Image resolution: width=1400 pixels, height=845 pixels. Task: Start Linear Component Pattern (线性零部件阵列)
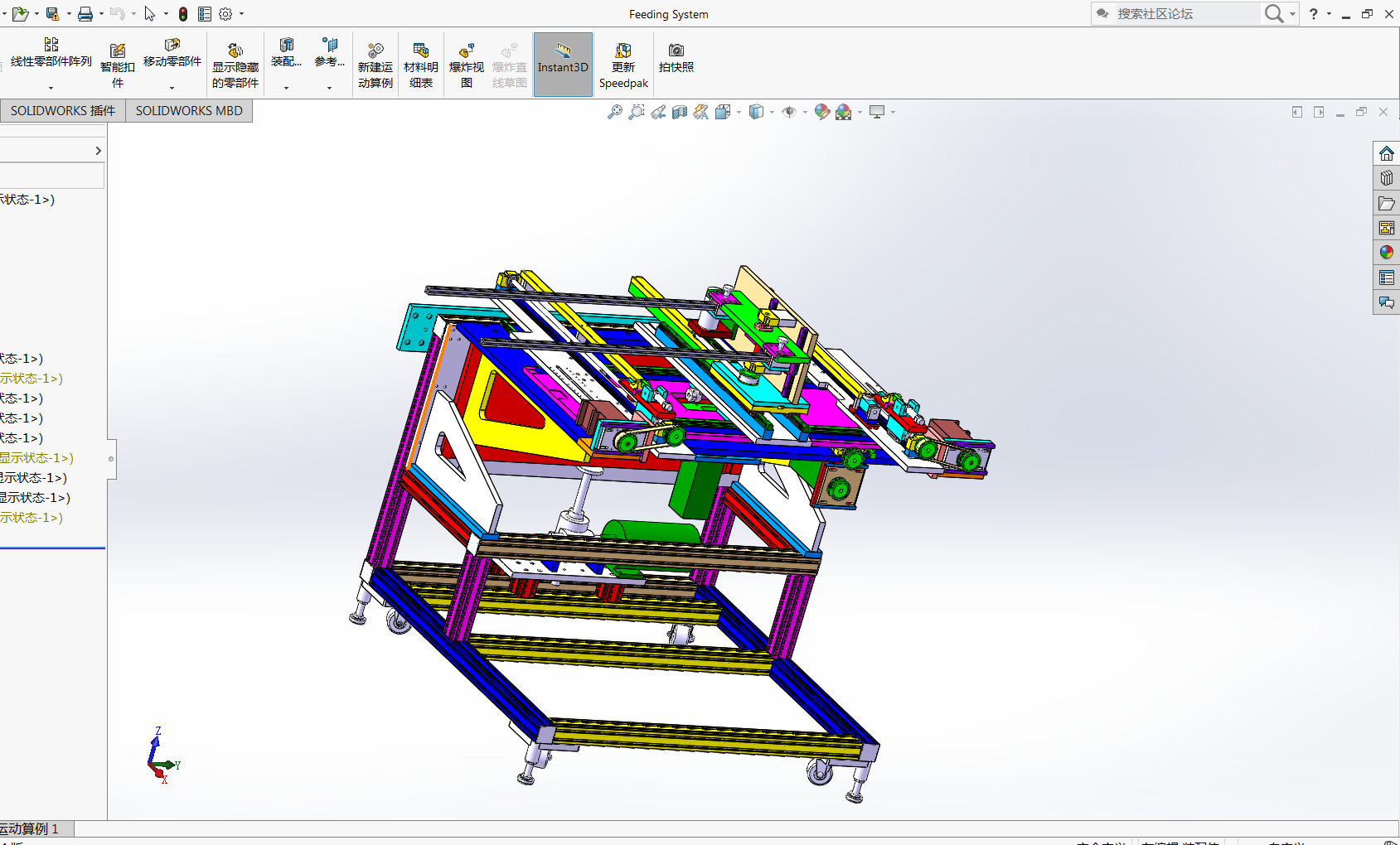pos(51,53)
